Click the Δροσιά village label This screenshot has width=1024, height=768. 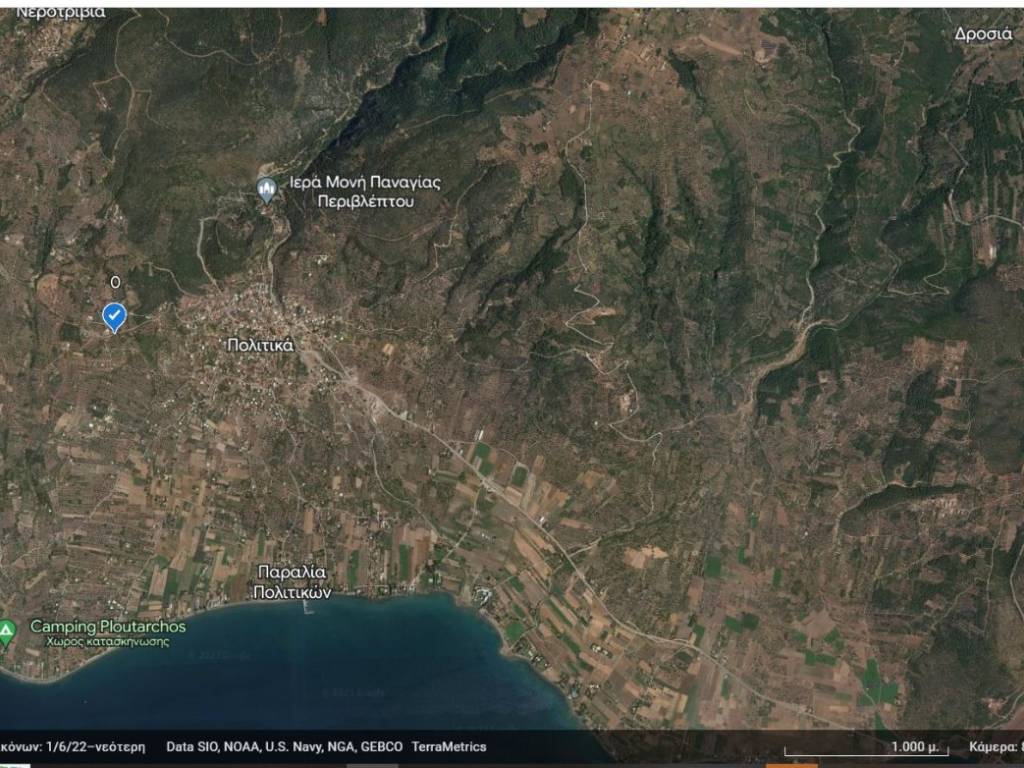coord(983,33)
